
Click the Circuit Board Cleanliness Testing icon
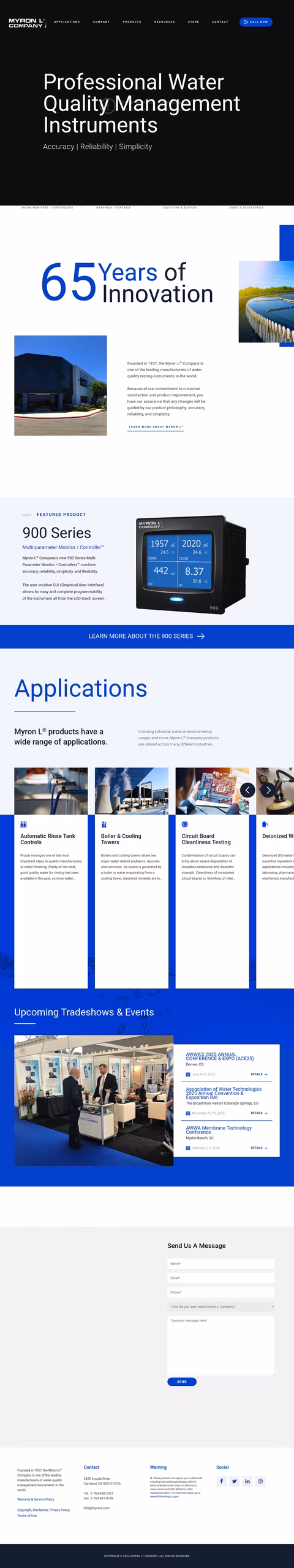pos(185,824)
